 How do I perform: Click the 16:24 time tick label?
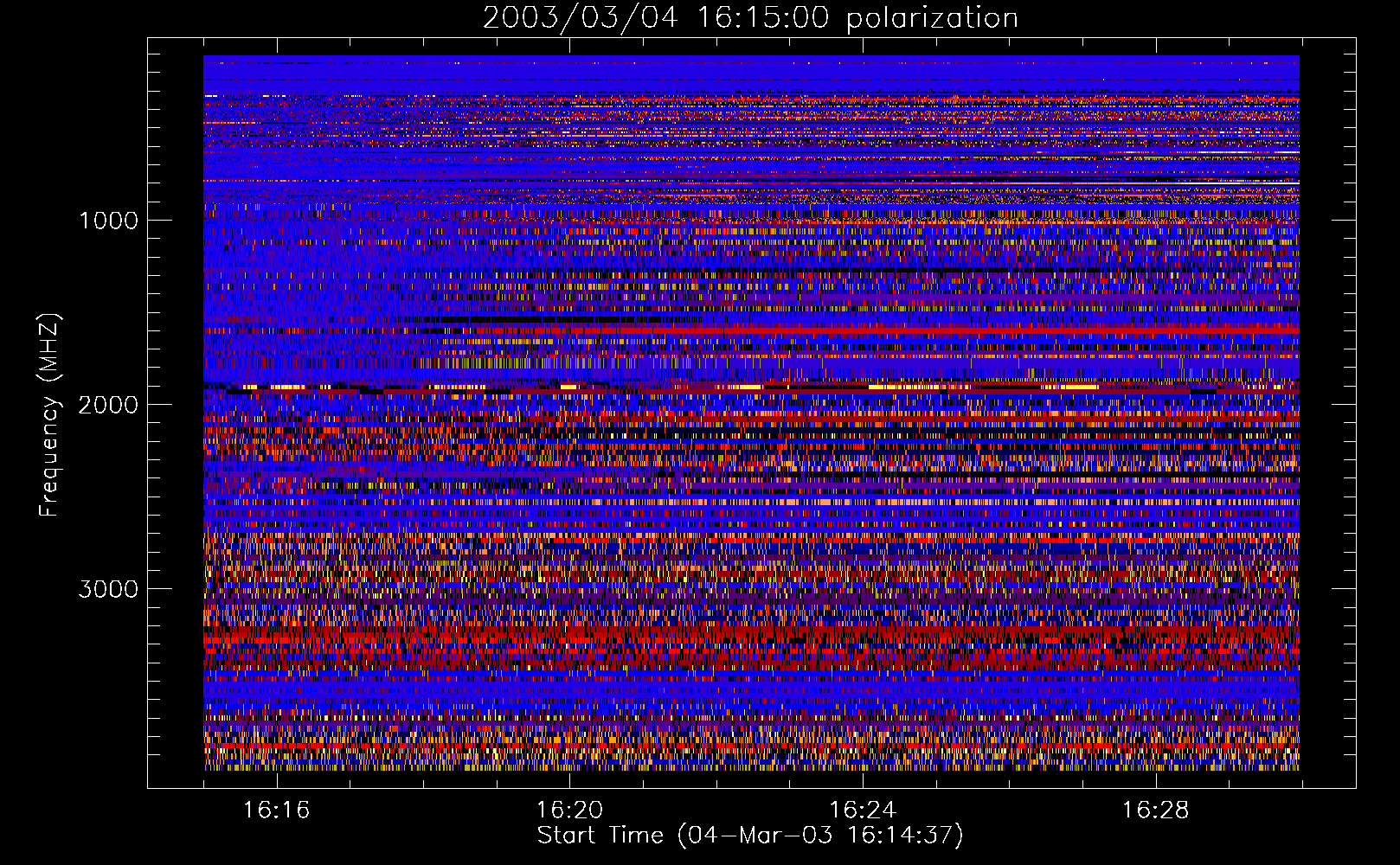tap(863, 811)
